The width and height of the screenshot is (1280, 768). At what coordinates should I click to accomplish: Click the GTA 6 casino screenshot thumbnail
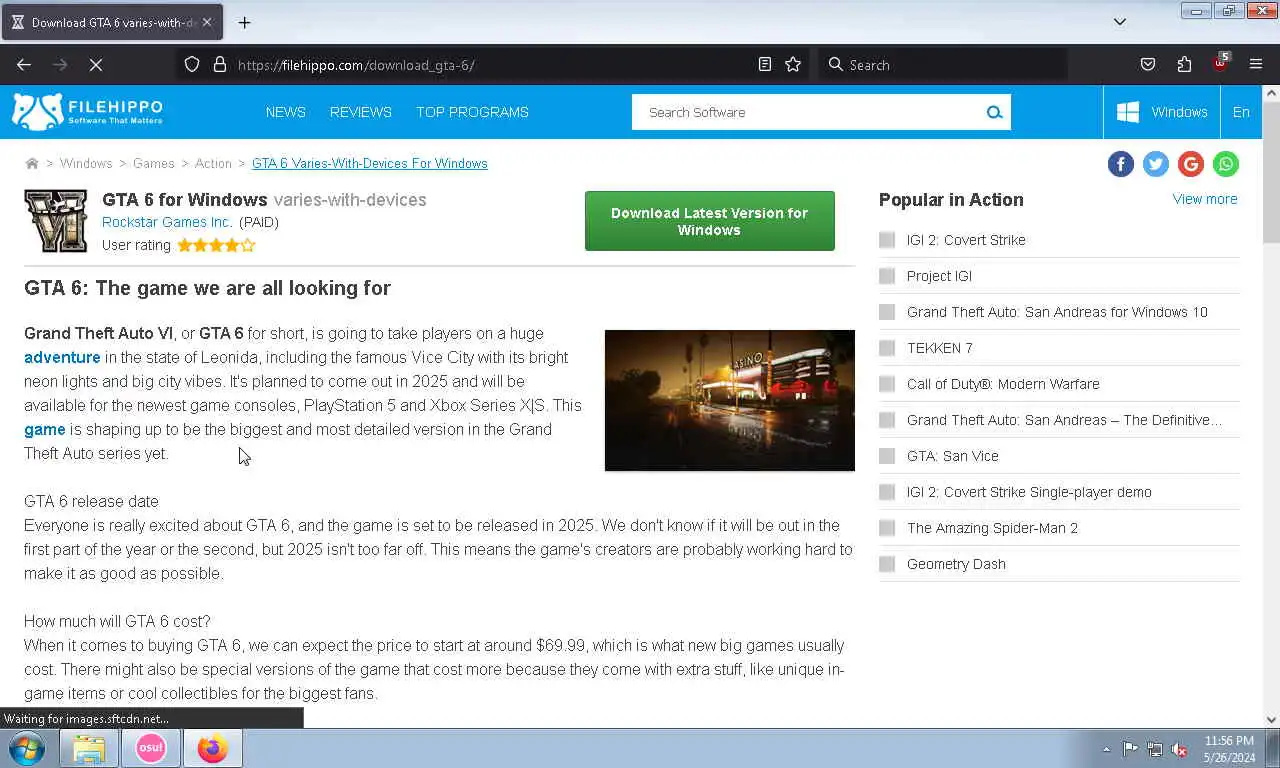click(730, 400)
